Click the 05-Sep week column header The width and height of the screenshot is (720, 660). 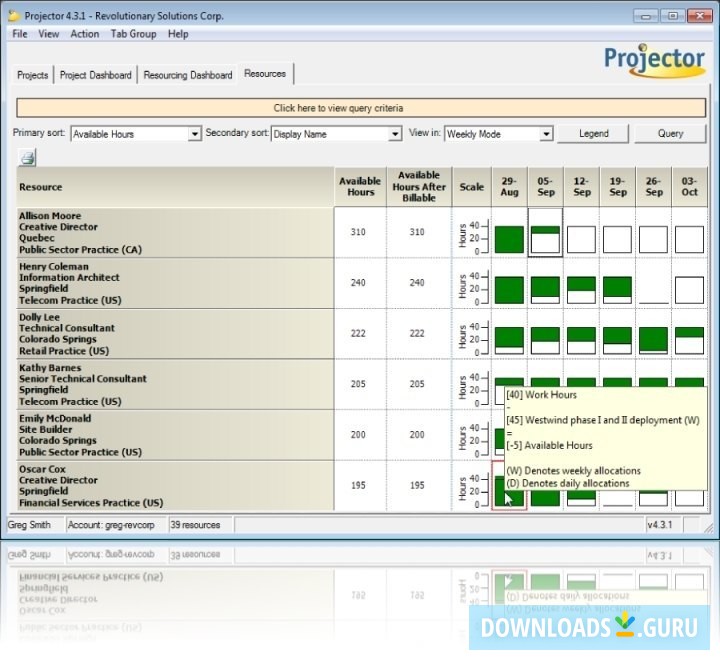coord(545,186)
